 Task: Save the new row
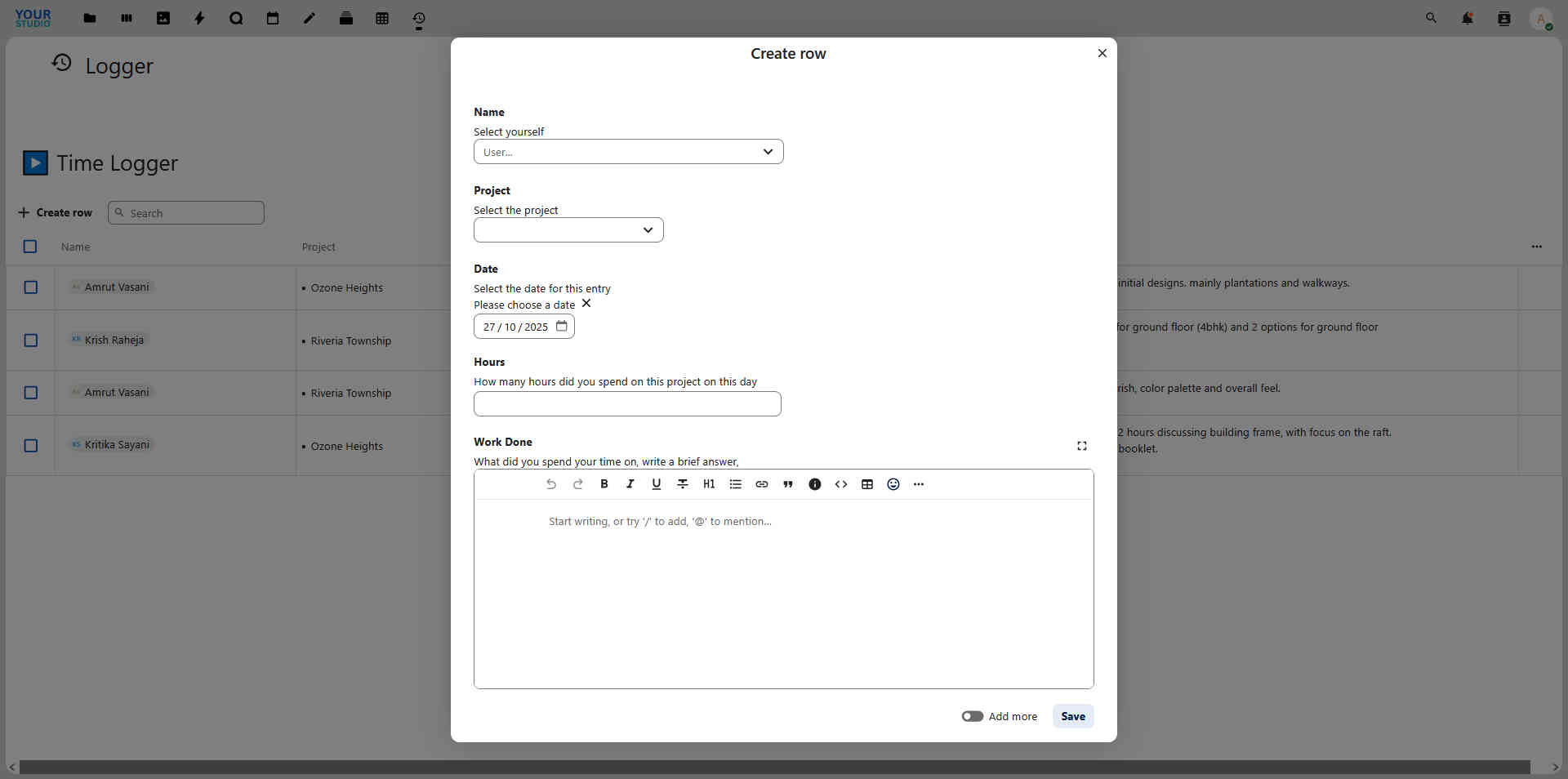(1073, 716)
